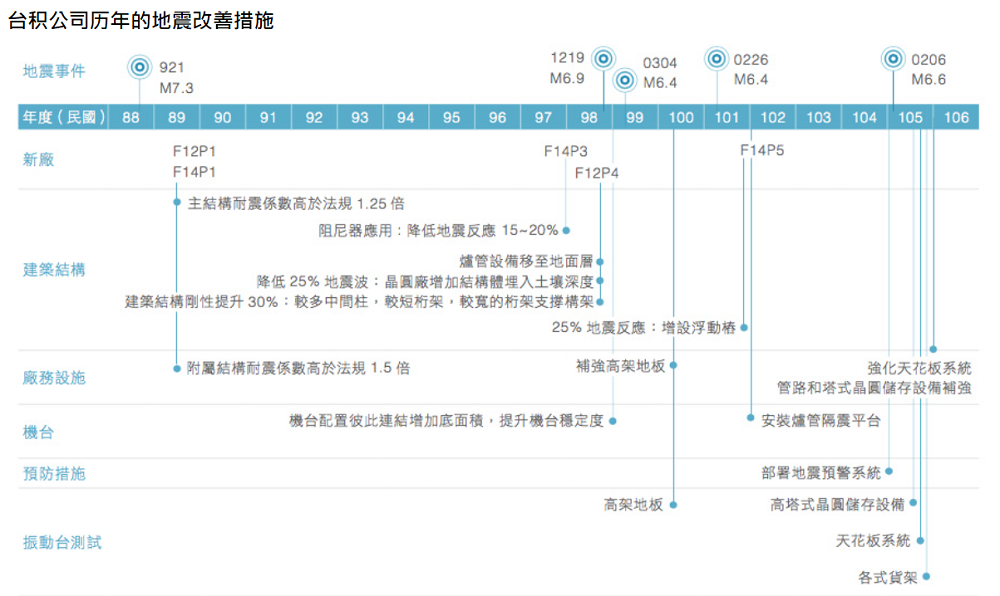Click the text 阻尼器應用：降低地震反應 15~20%
The height and width of the screenshot is (596, 1000).
[438, 230]
